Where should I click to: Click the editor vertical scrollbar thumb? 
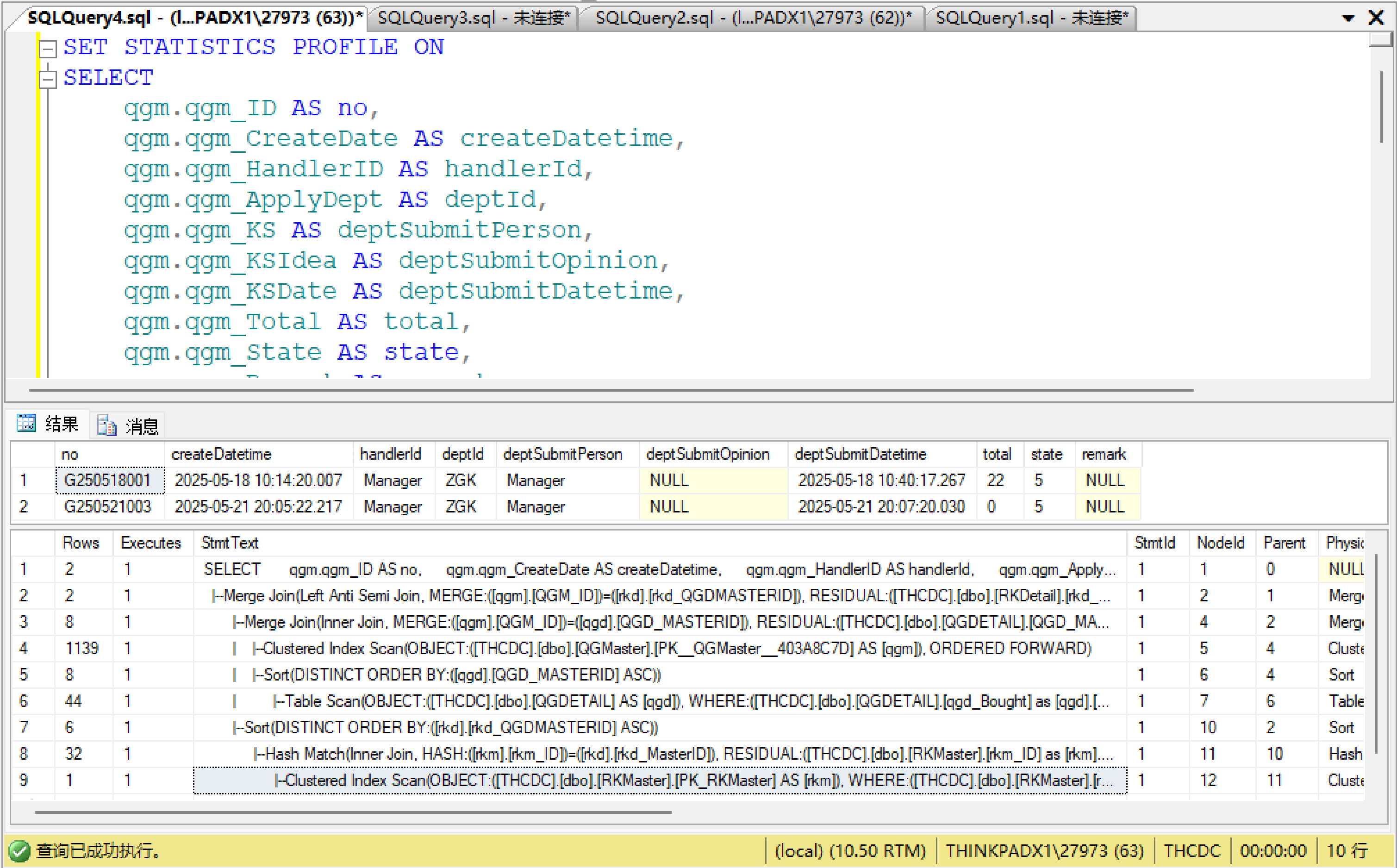(1381, 106)
